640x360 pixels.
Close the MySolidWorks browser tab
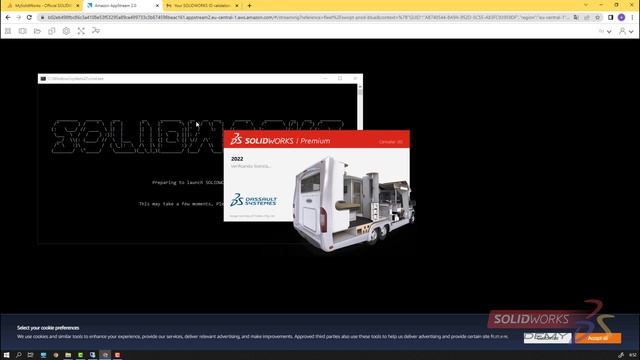coord(78,6)
